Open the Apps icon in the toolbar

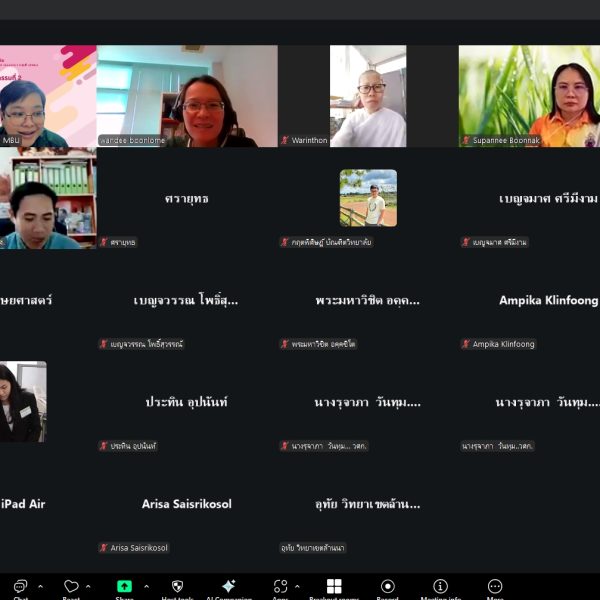(x=280, y=586)
